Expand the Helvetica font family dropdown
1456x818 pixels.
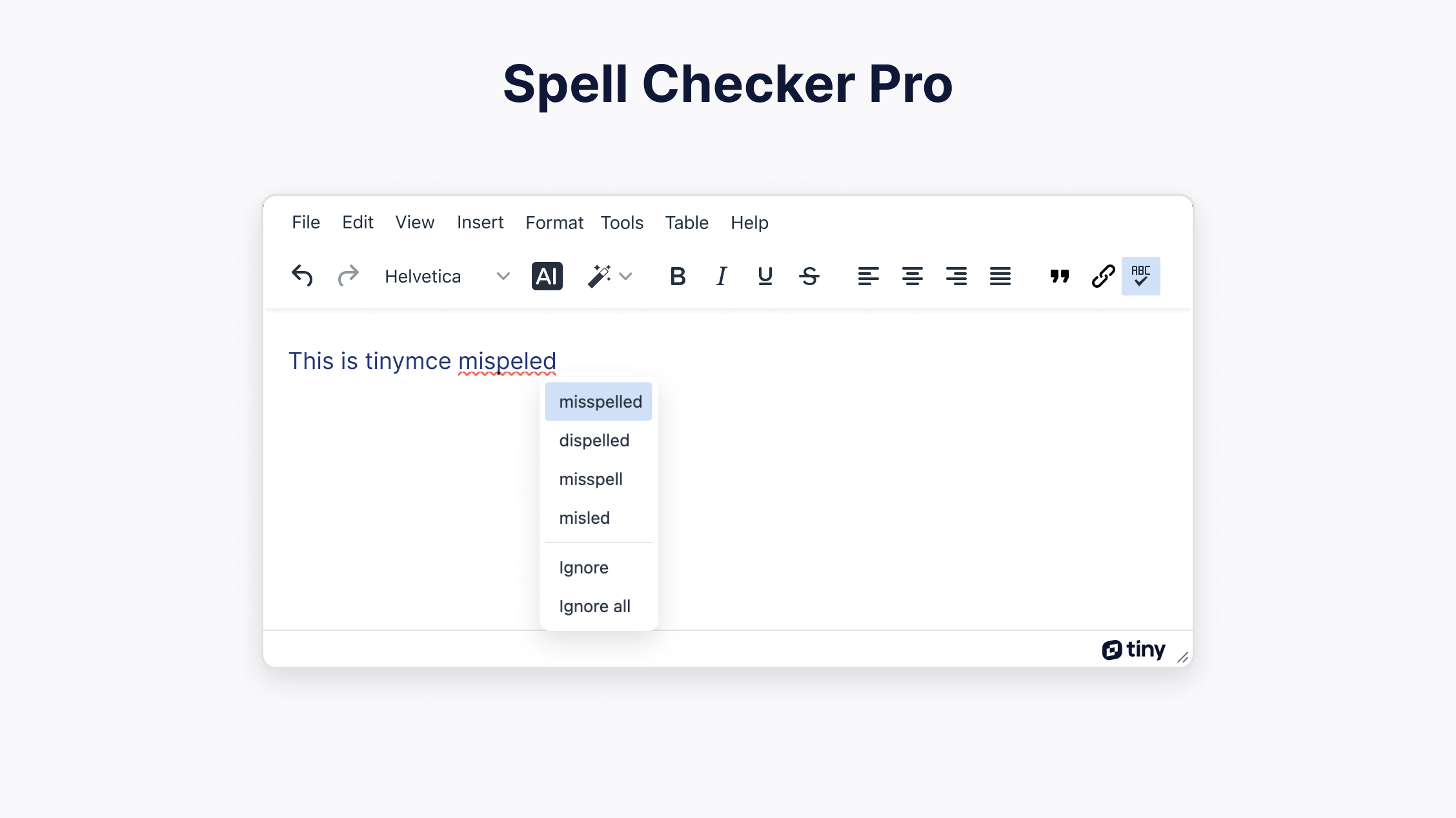pos(447,276)
